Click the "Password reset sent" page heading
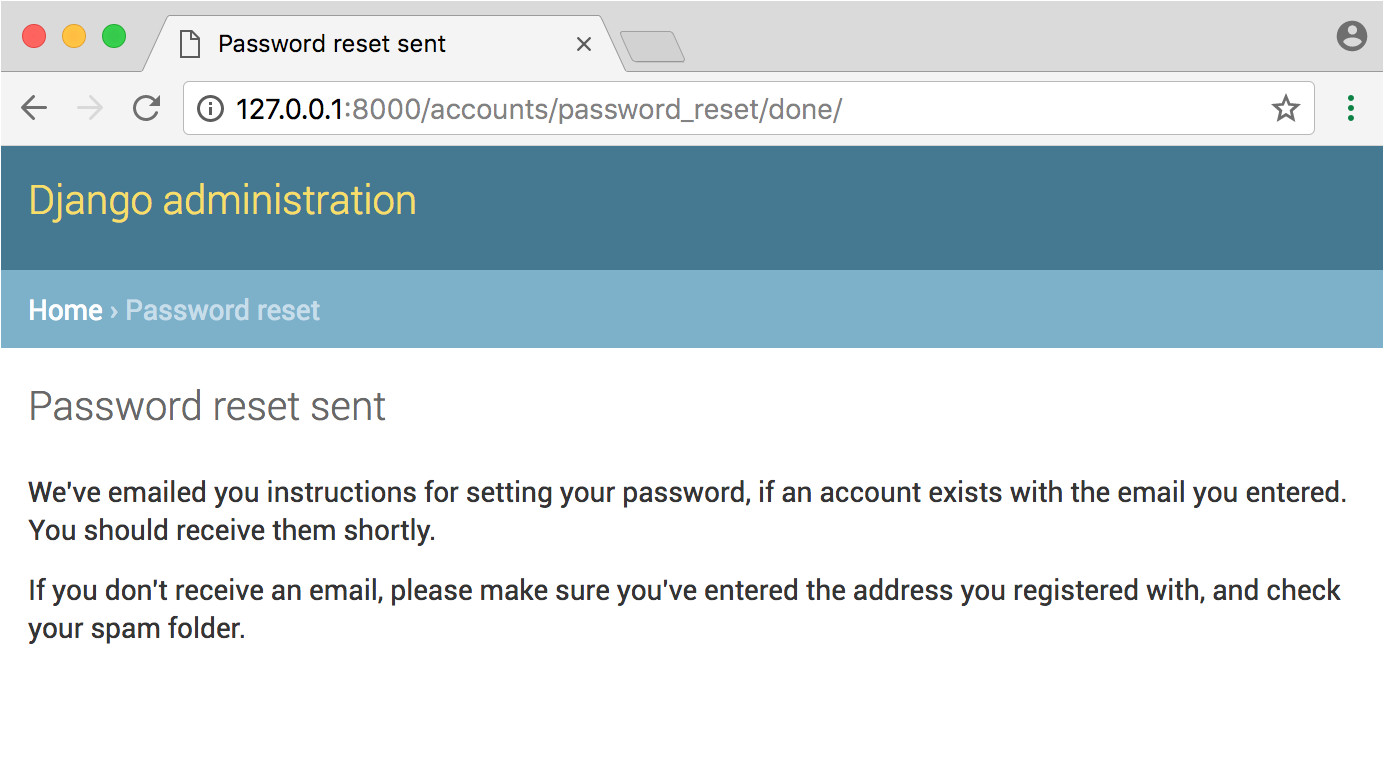Image resolution: width=1384 pixels, height=766 pixels. [207, 407]
